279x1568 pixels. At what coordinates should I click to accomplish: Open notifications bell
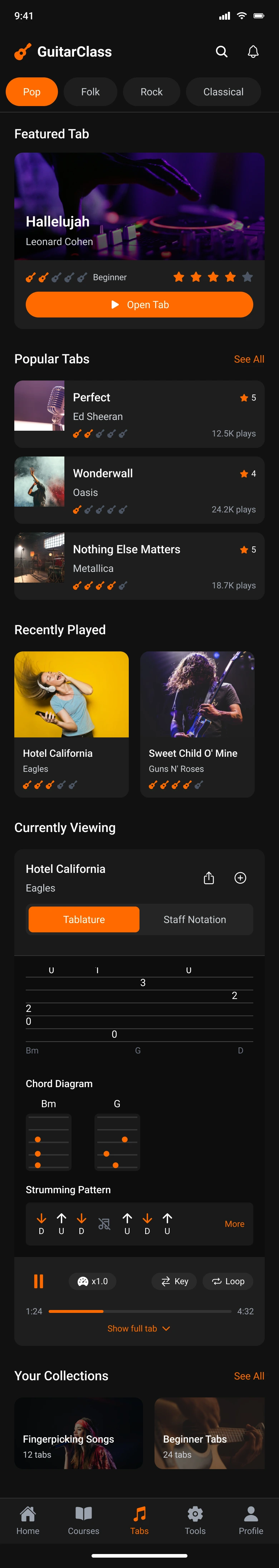tap(253, 52)
